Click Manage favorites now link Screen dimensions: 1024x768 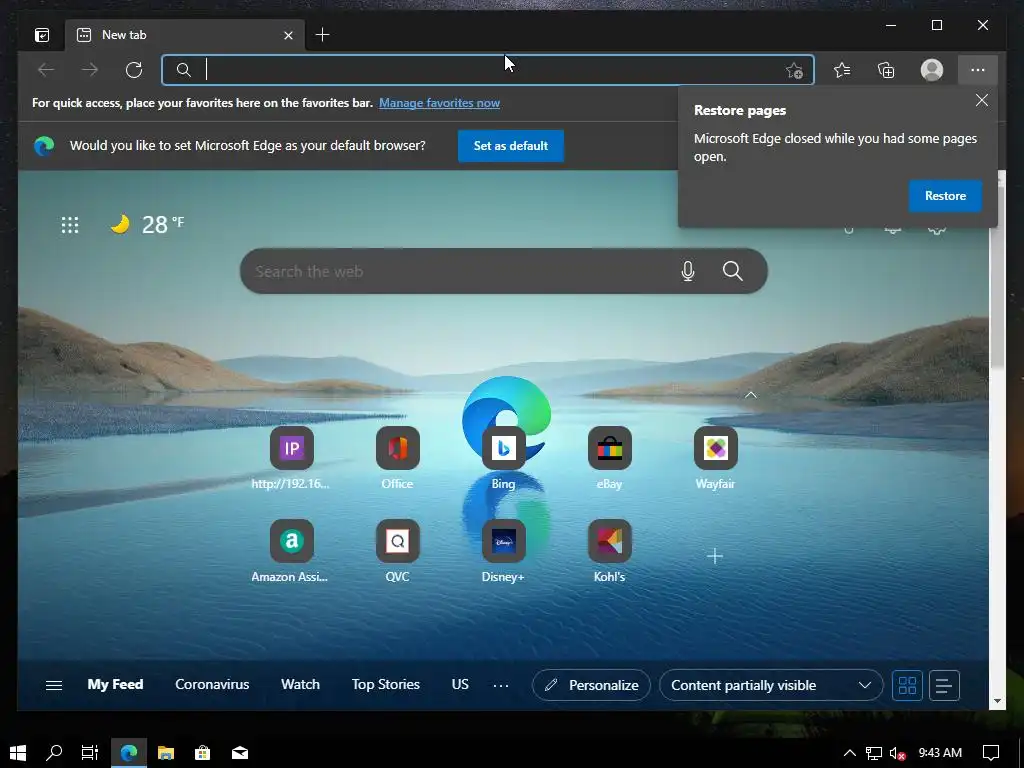click(x=440, y=103)
